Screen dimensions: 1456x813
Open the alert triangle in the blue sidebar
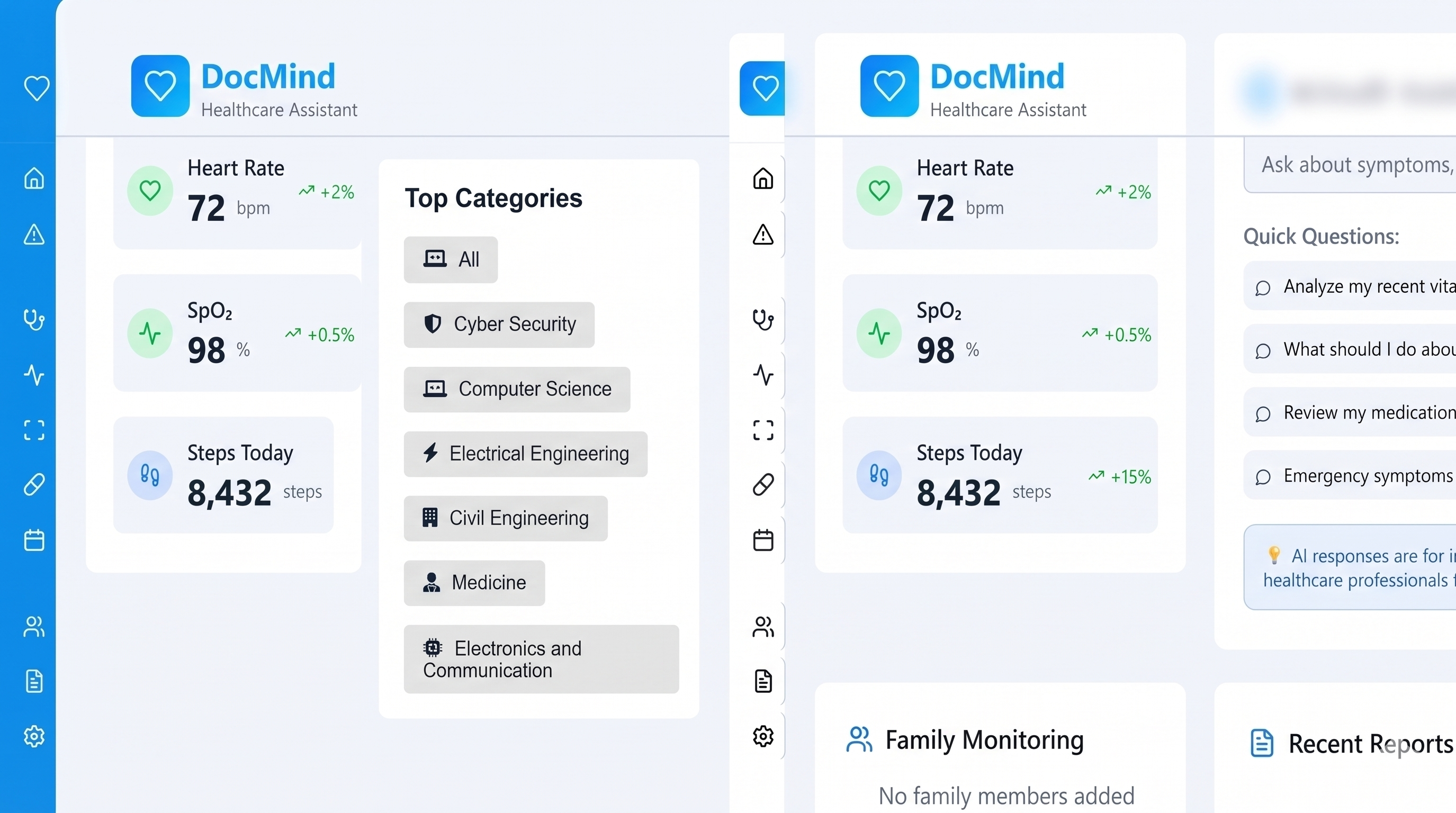pos(34,233)
